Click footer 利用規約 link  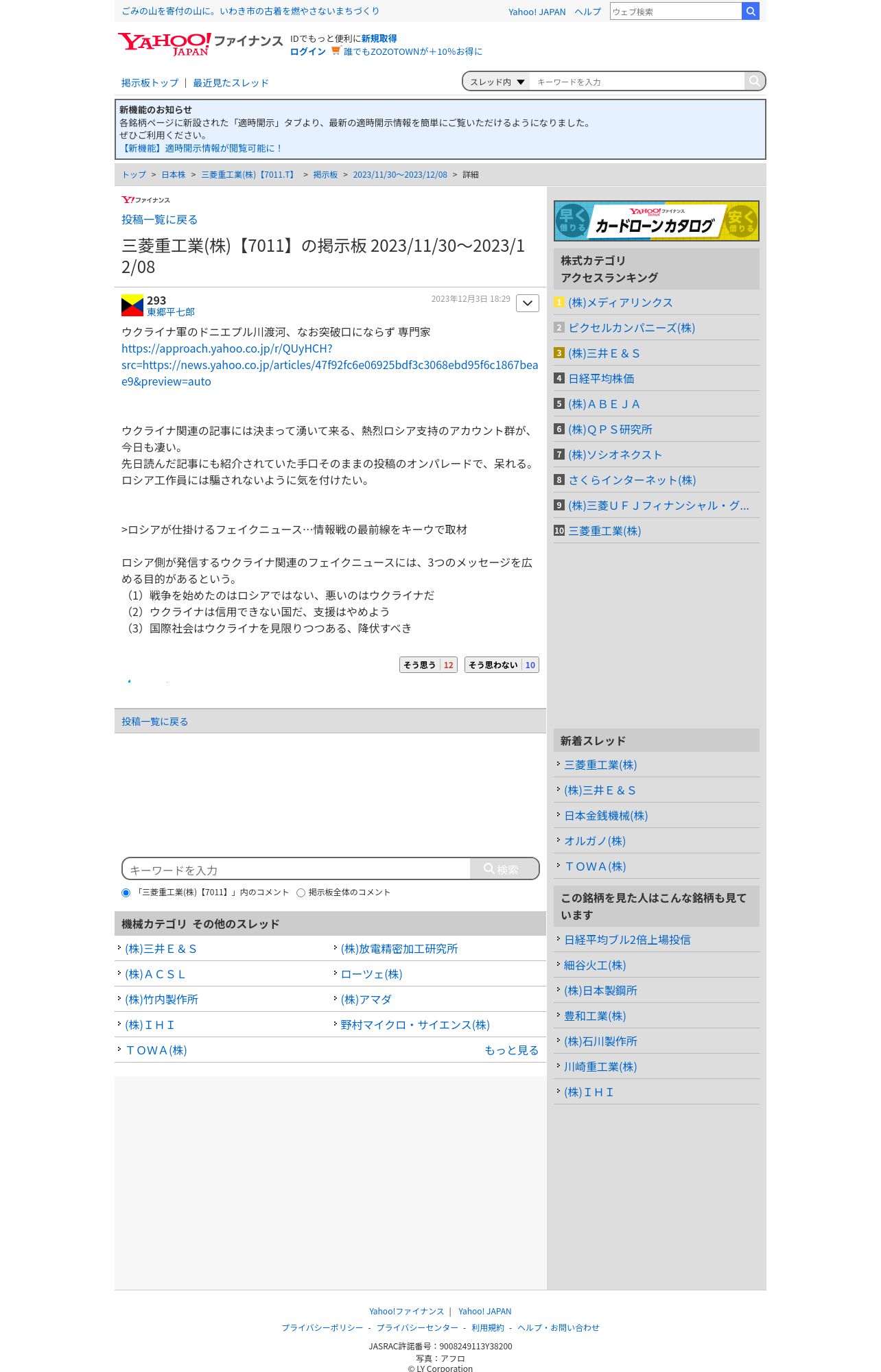[488, 1327]
